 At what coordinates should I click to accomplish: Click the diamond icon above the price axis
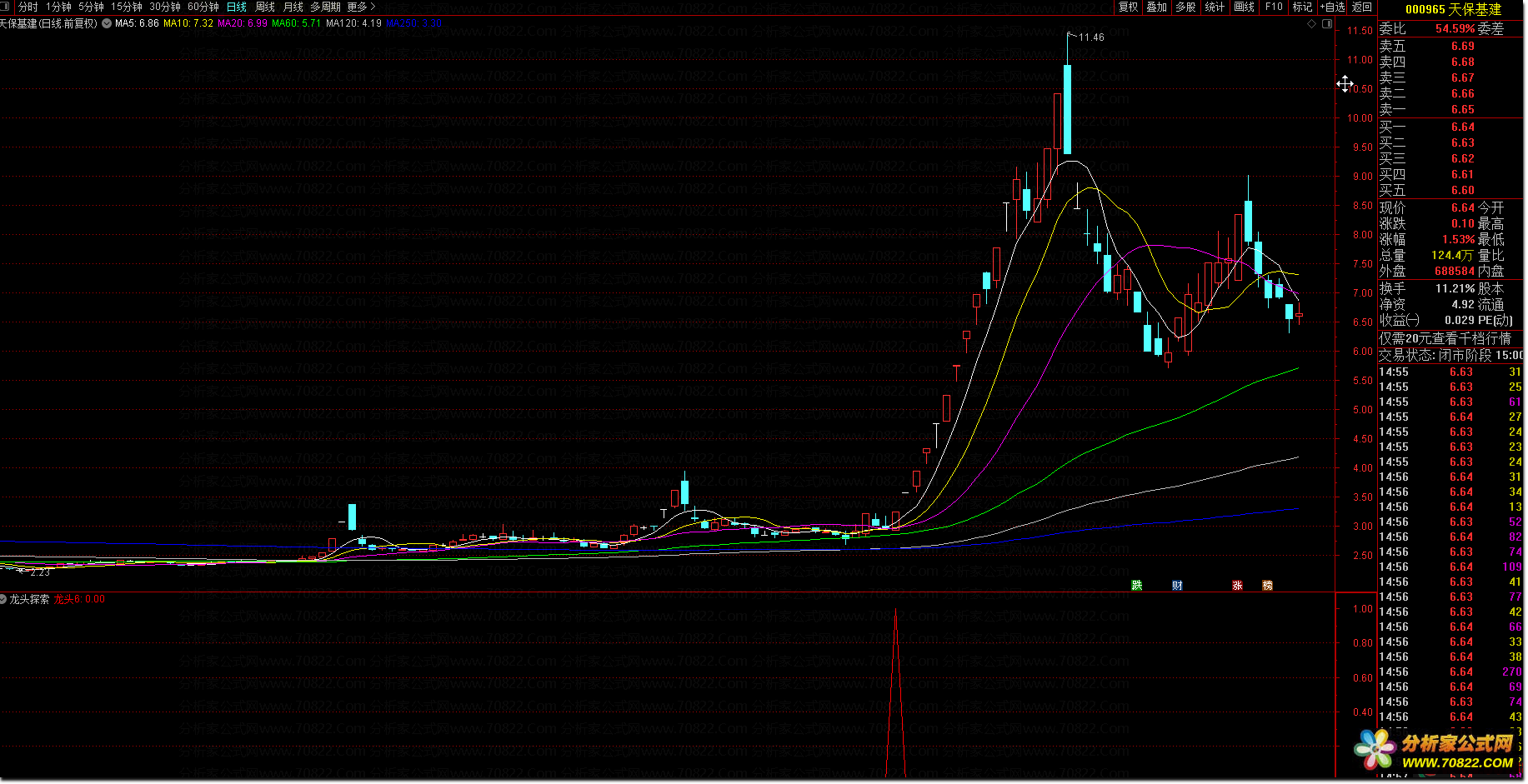point(1311,24)
